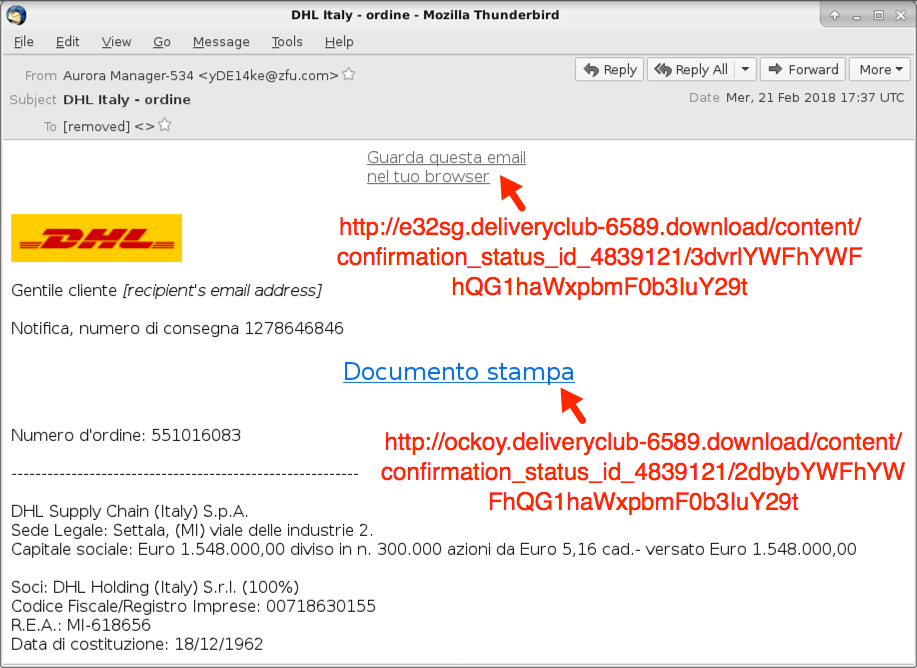Open the File menu
The width and height of the screenshot is (917, 668).
point(24,42)
